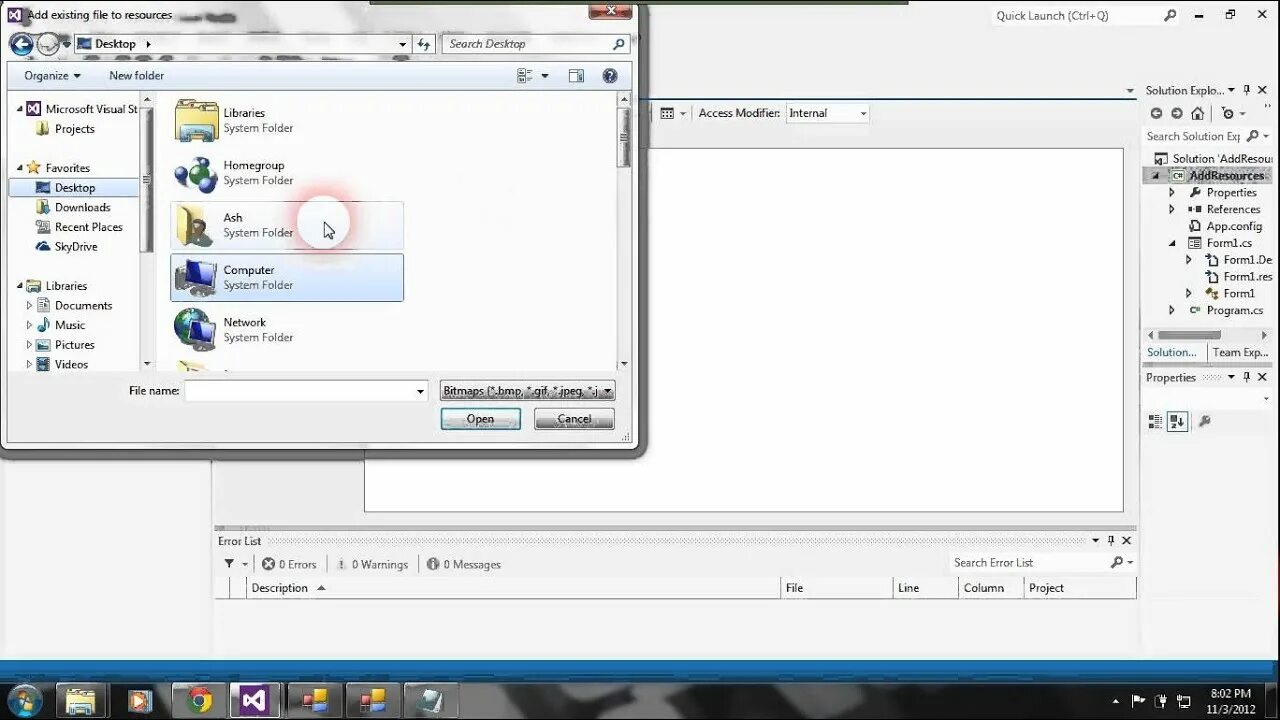Open Action Center flag in tray
Viewport: 1280px width, 720px height.
[1138, 700]
